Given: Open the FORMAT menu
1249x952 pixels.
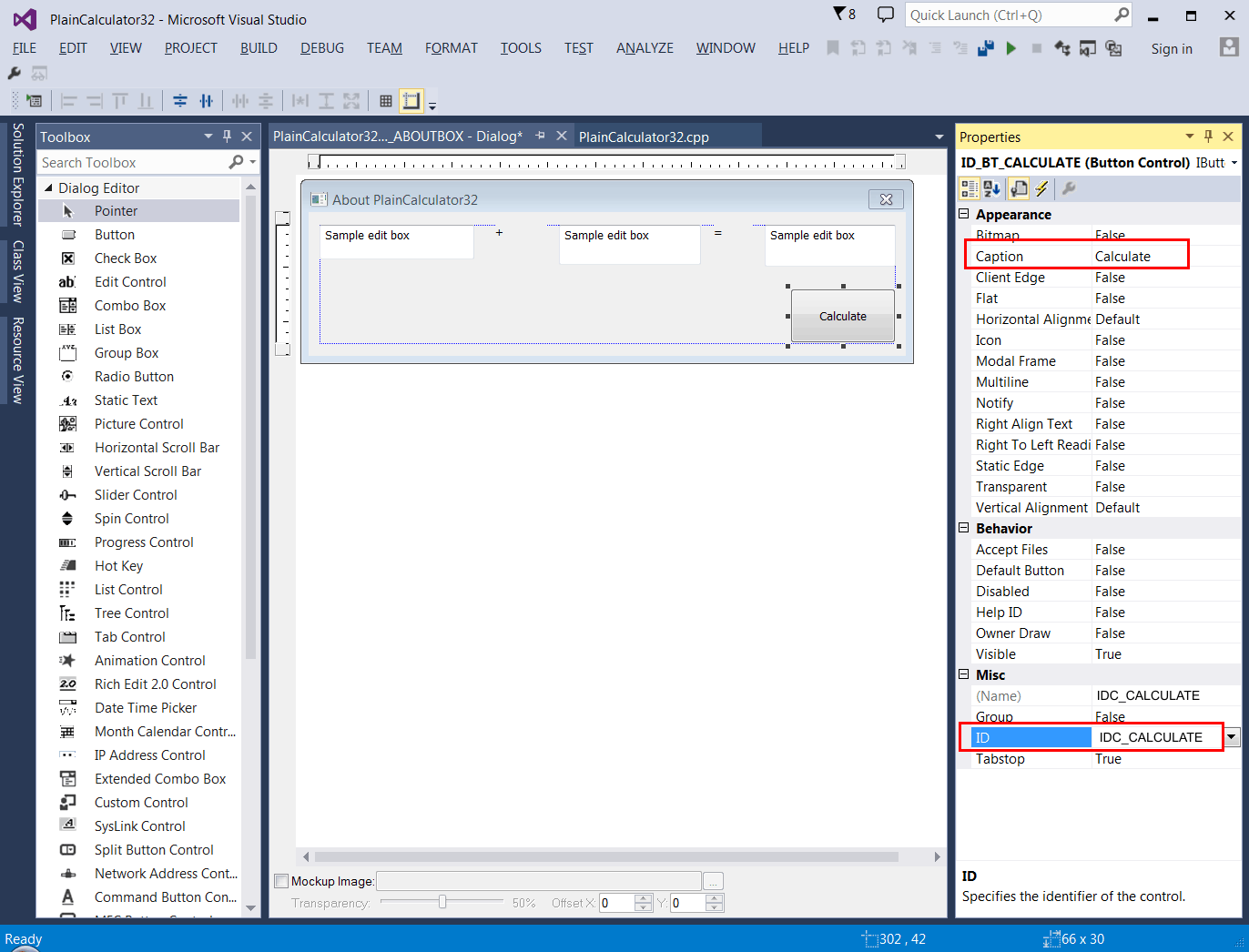Looking at the screenshot, I should 451,48.
